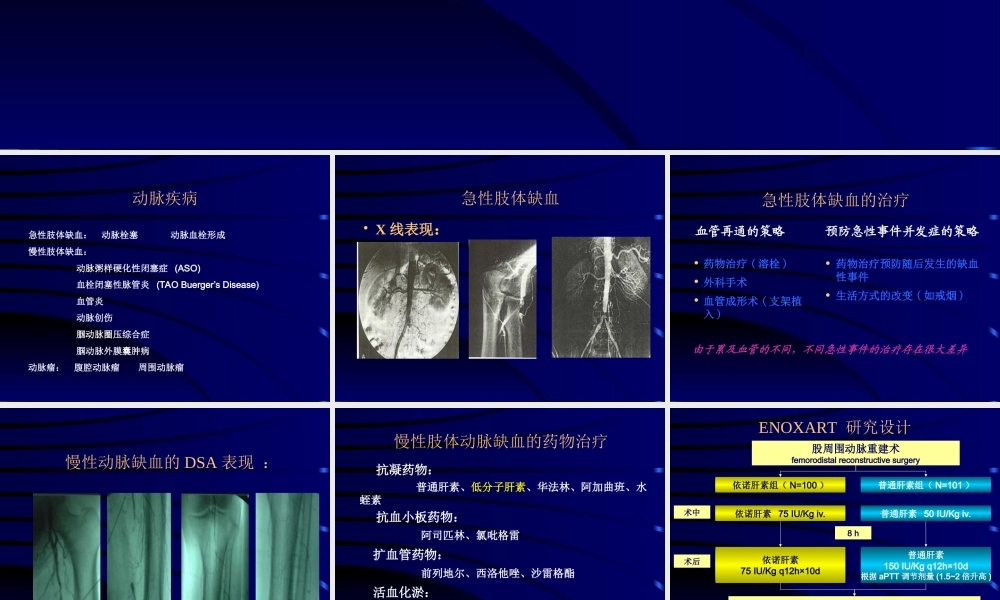Click the 术中 label box
The image size is (1000, 600).
tap(692, 512)
